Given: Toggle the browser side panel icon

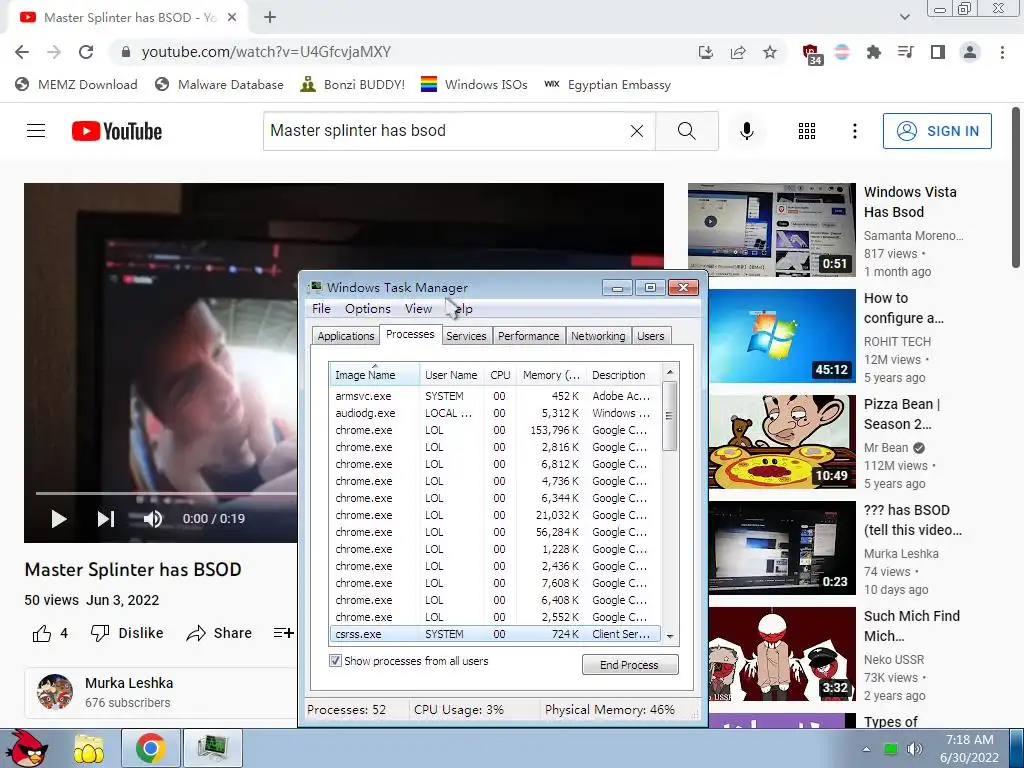Looking at the screenshot, I should pyautogui.click(x=938, y=52).
